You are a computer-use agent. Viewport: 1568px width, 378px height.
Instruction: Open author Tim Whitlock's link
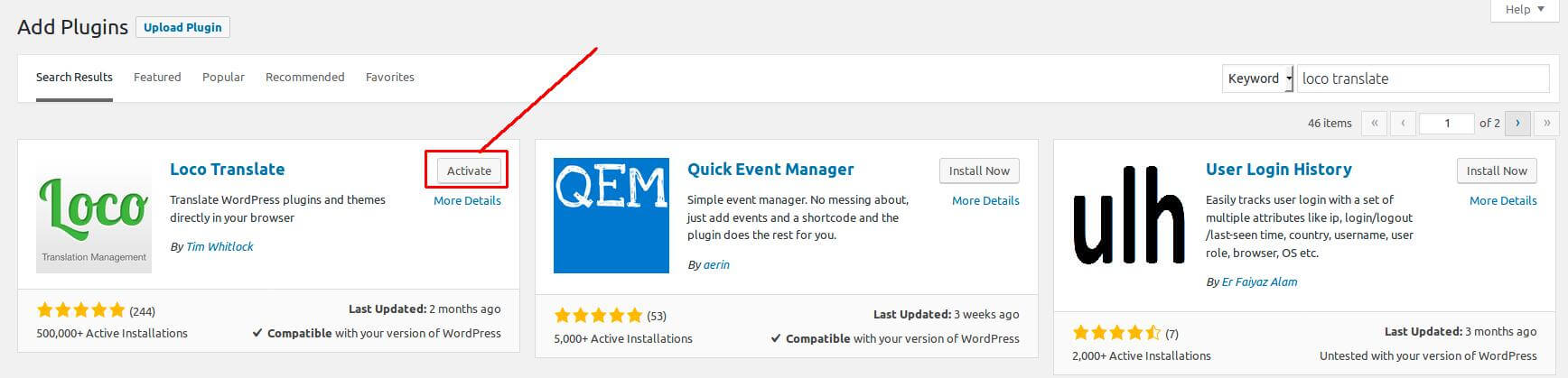click(219, 247)
